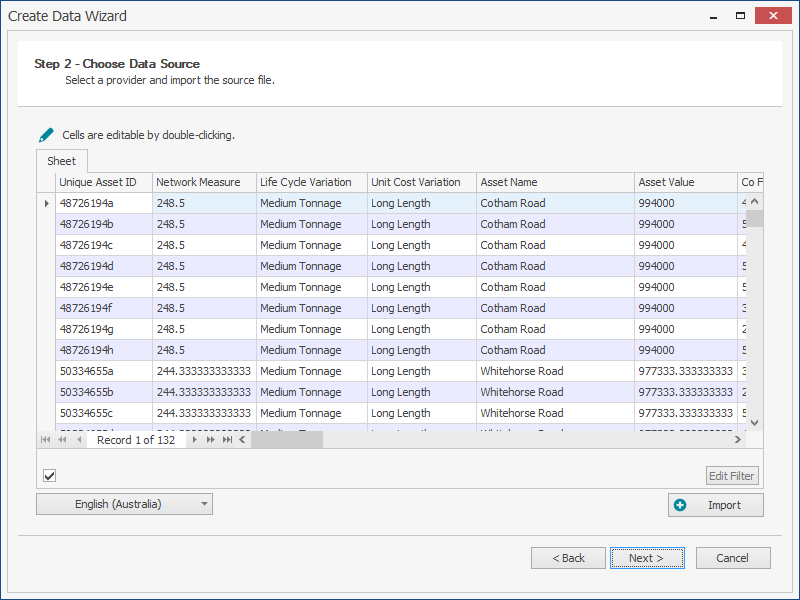Jump to previous page of records
This screenshot has width=800, height=600.
(62, 439)
